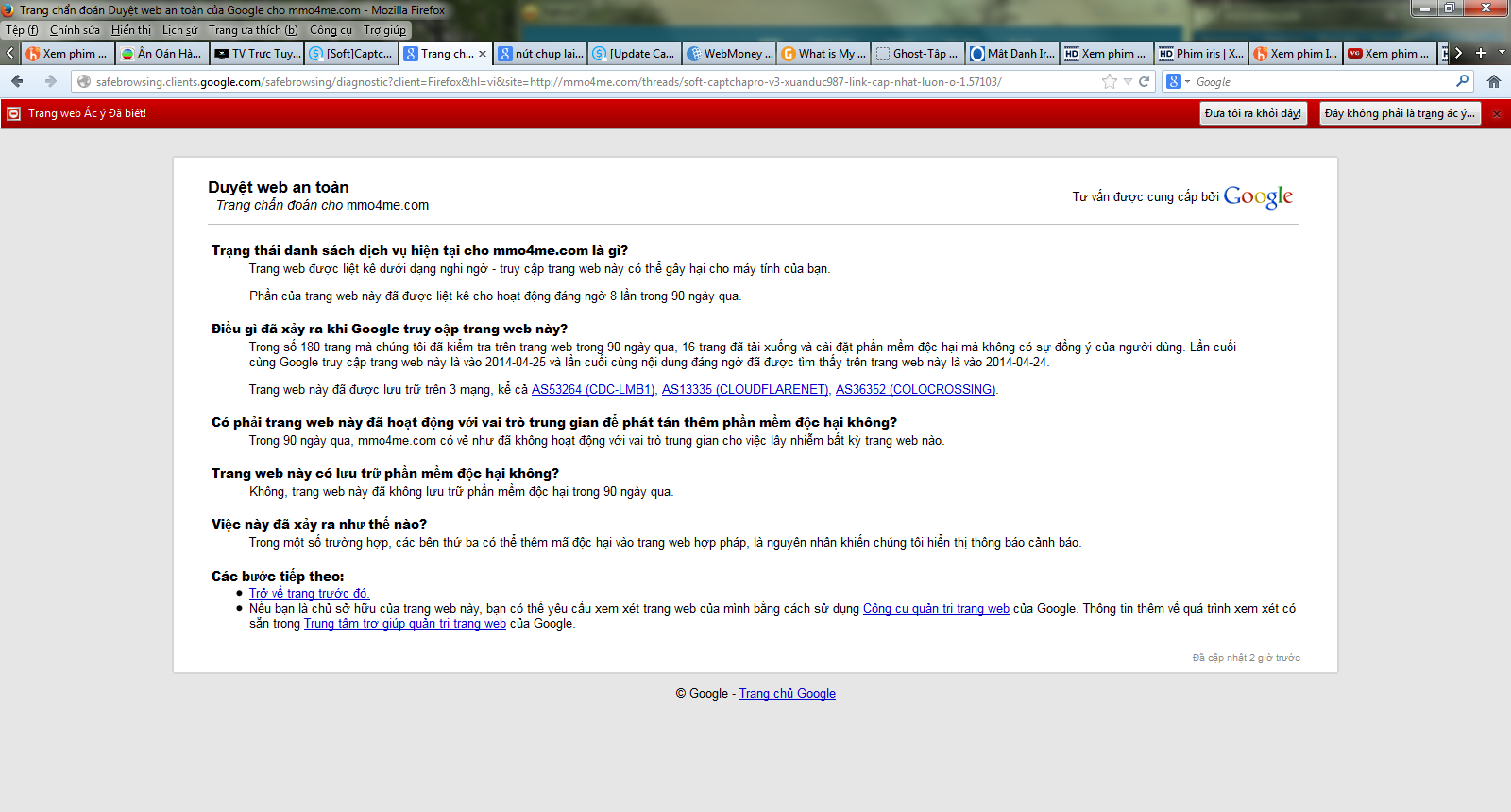Open Trung tâm trợ giúp quản trị link
The width and height of the screenshot is (1511, 812).
pyautogui.click(x=405, y=623)
